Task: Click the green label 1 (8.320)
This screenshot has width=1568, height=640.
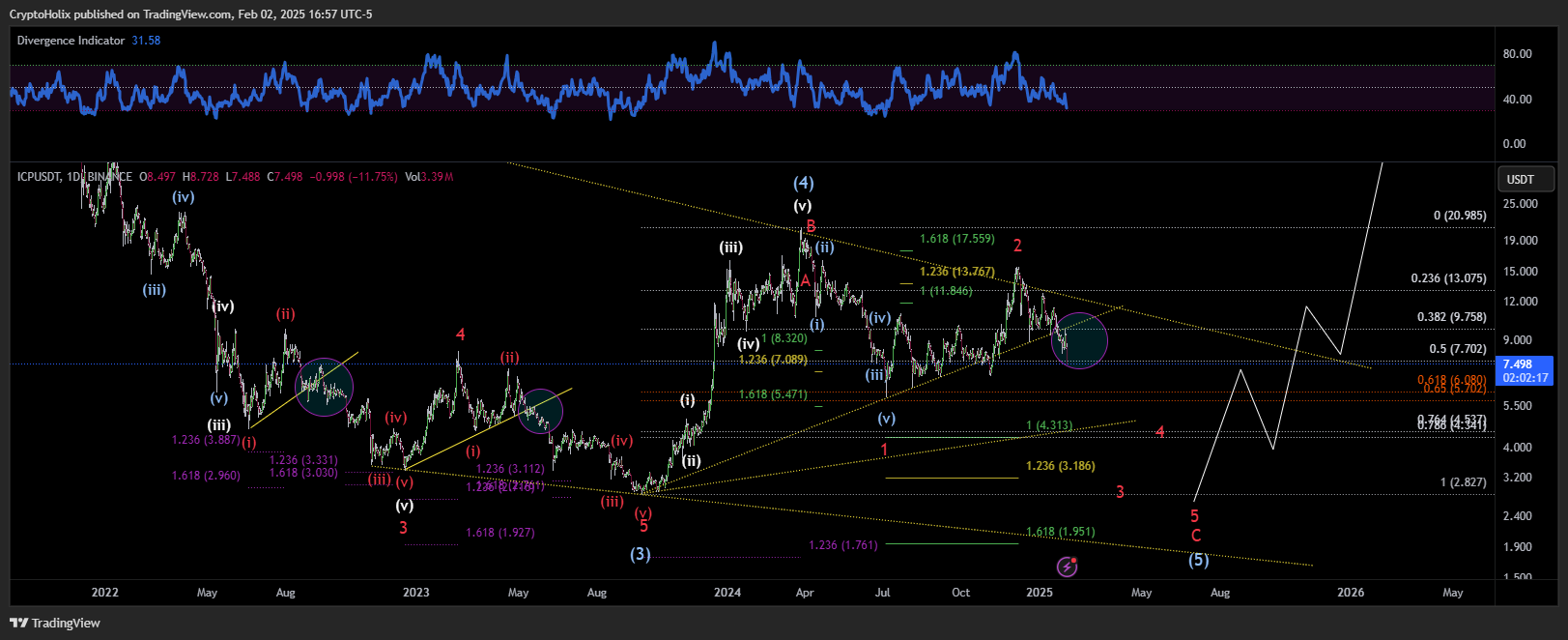Action: (784, 338)
